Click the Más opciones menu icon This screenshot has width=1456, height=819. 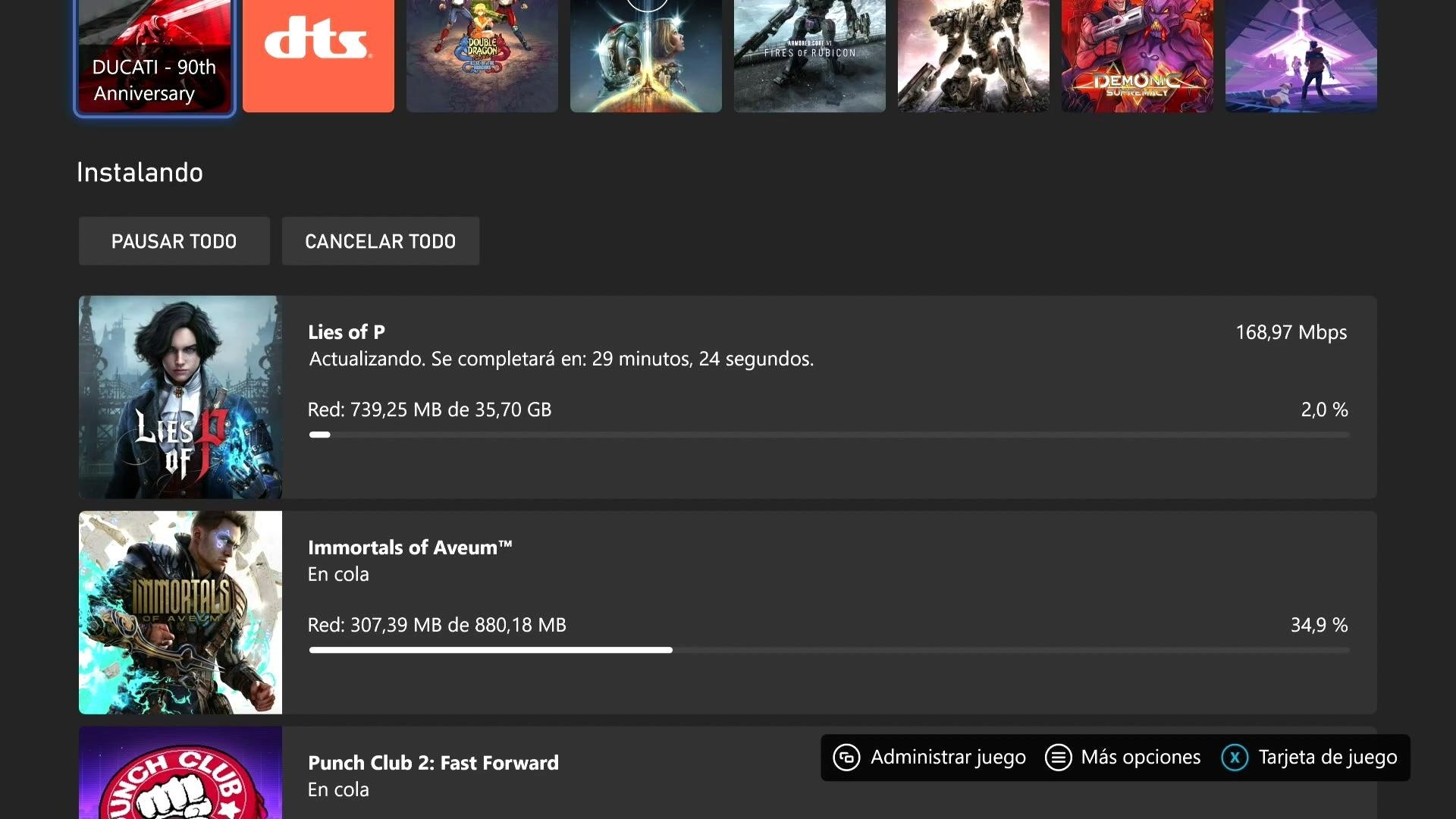(1058, 758)
